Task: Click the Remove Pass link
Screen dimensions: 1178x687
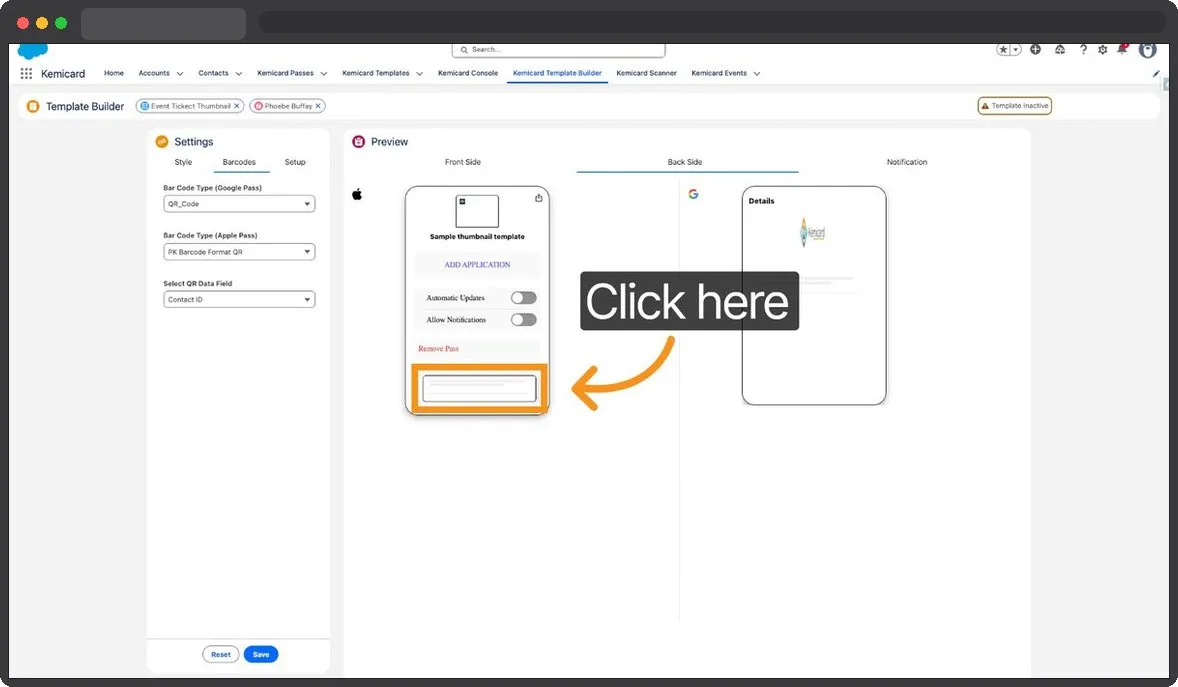Action: pyautogui.click(x=438, y=349)
